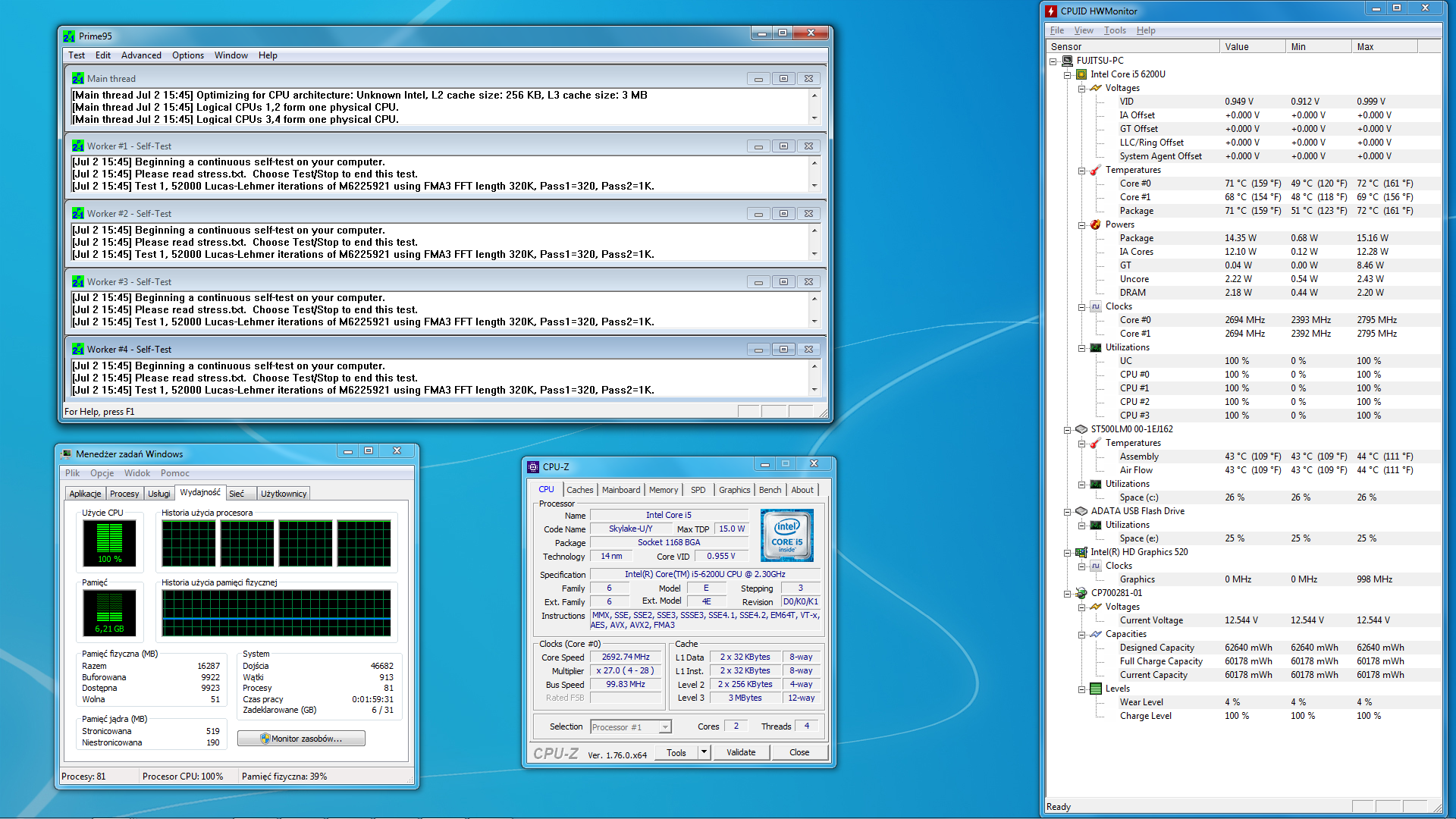The width and height of the screenshot is (1456, 819).
Task: Click the Main thread window icon
Action: tap(78, 78)
